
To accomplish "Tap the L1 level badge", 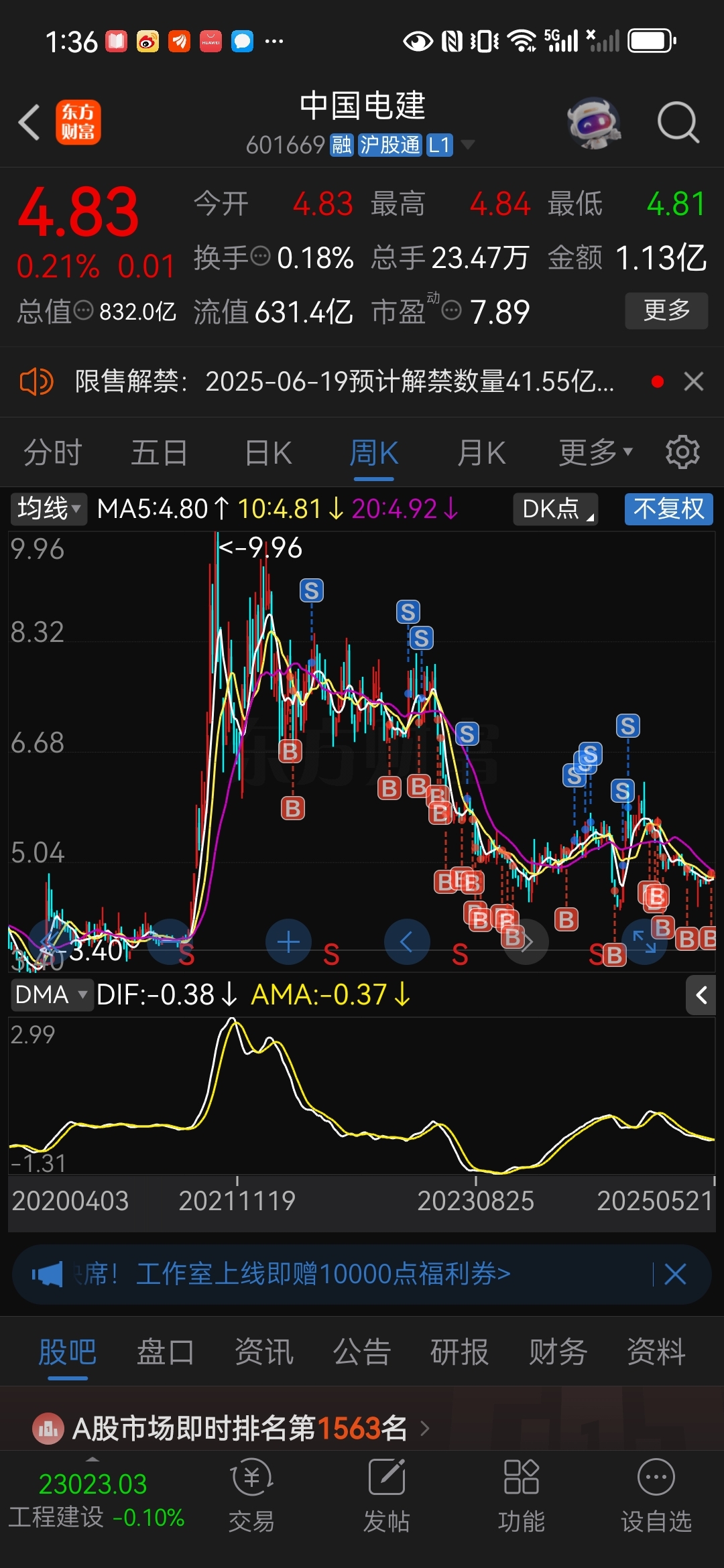I will click(439, 145).
